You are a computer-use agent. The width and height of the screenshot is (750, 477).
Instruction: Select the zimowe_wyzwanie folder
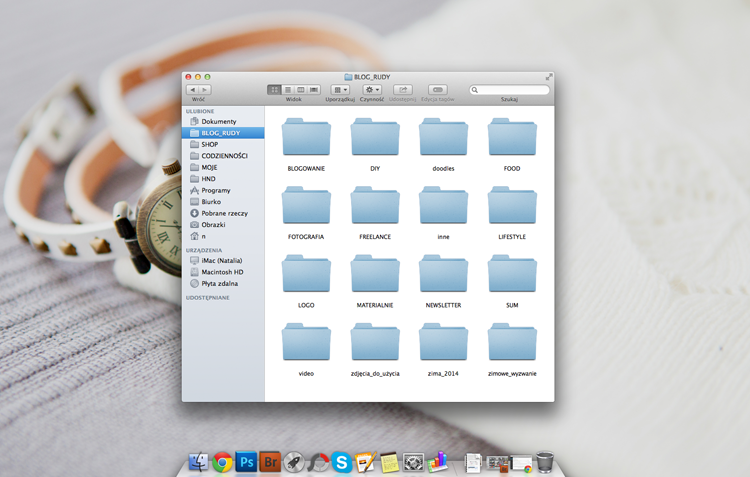pos(512,350)
